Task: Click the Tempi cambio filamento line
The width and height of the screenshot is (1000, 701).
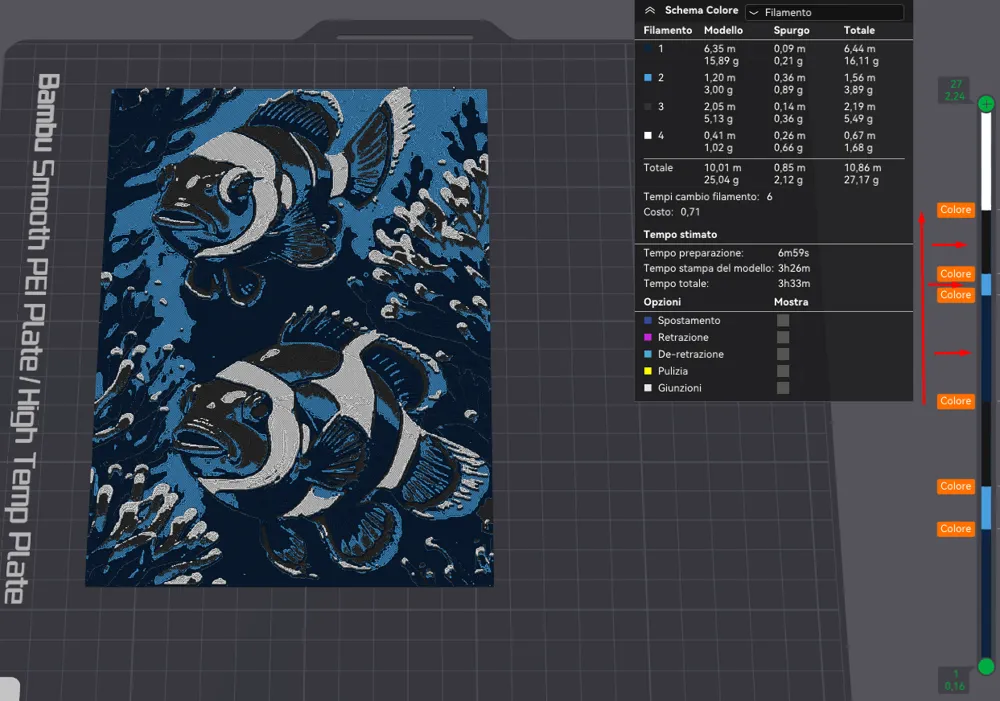Action: pos(708,196)
